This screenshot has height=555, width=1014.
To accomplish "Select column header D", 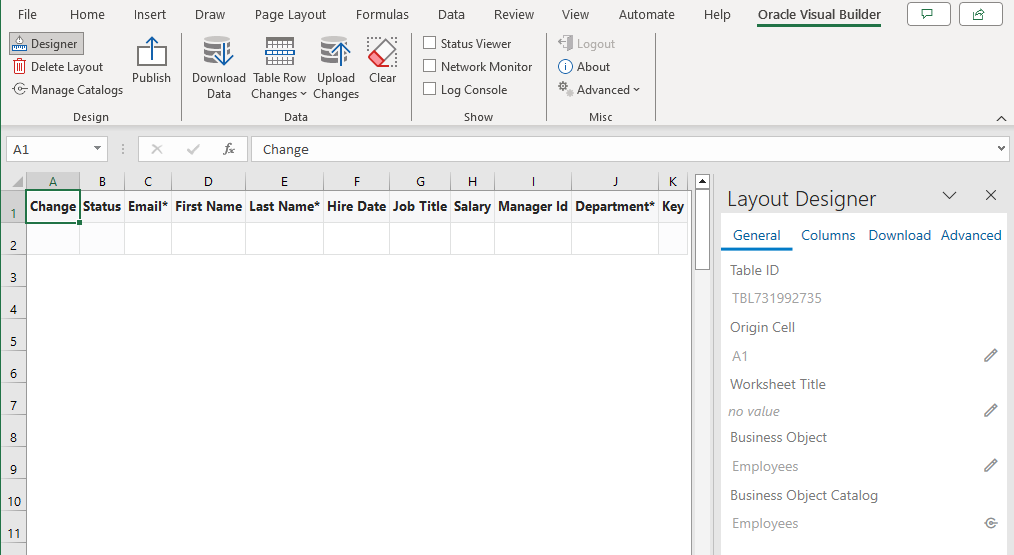I will pos(208,182).
